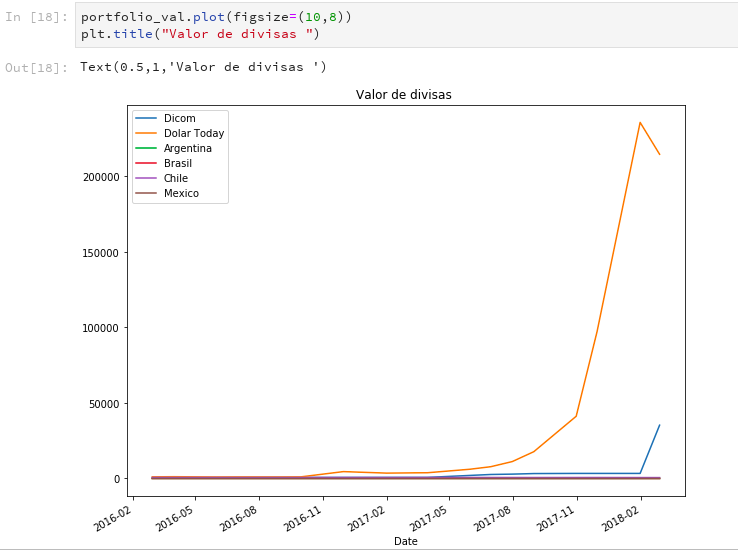Click the 50000 y-axis tick label
This screenshot has width=738, height=550.
pyautogui.click(x=104, y=404)
